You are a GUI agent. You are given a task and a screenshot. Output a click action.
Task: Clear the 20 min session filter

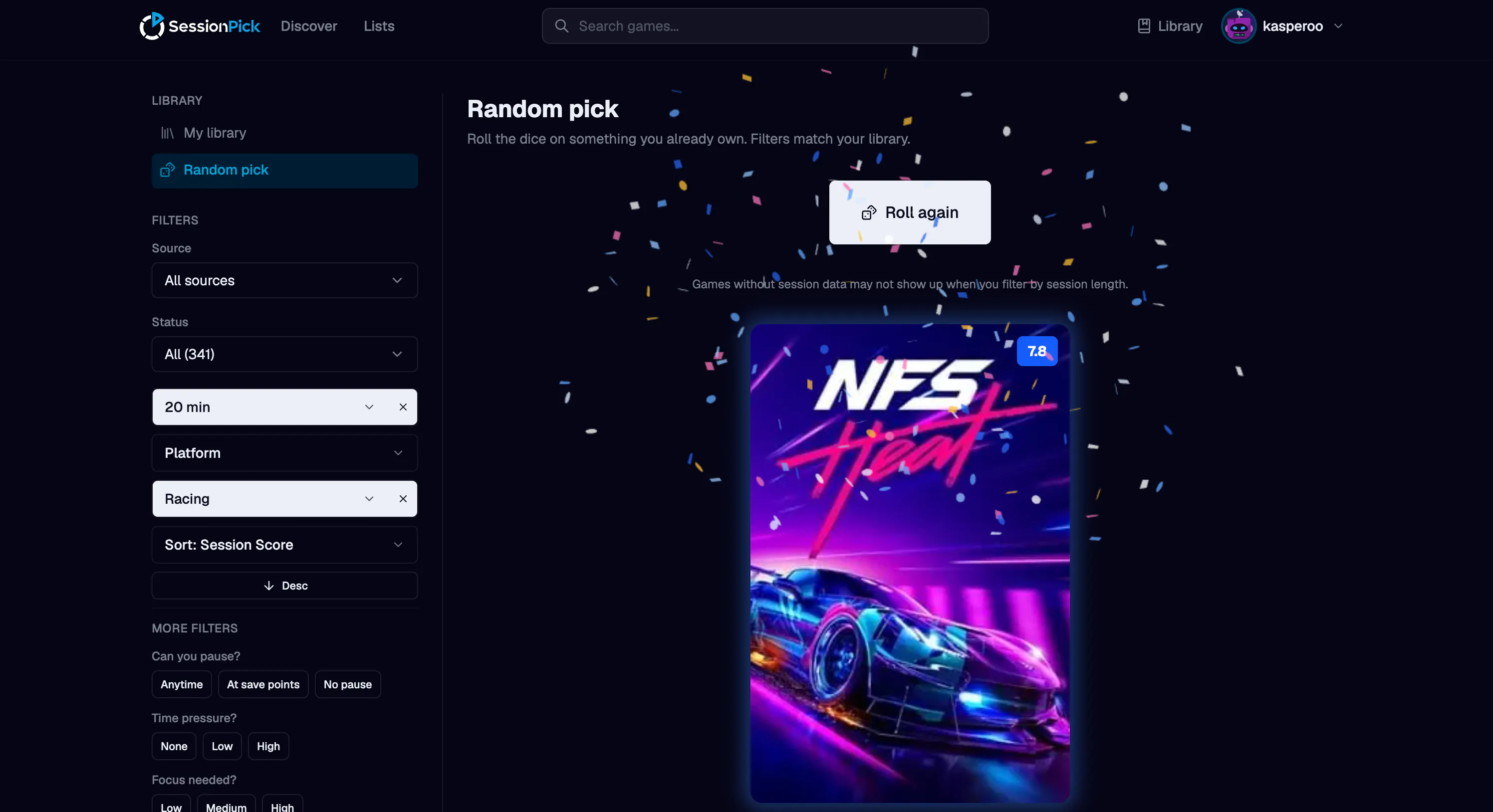(403, 407)
